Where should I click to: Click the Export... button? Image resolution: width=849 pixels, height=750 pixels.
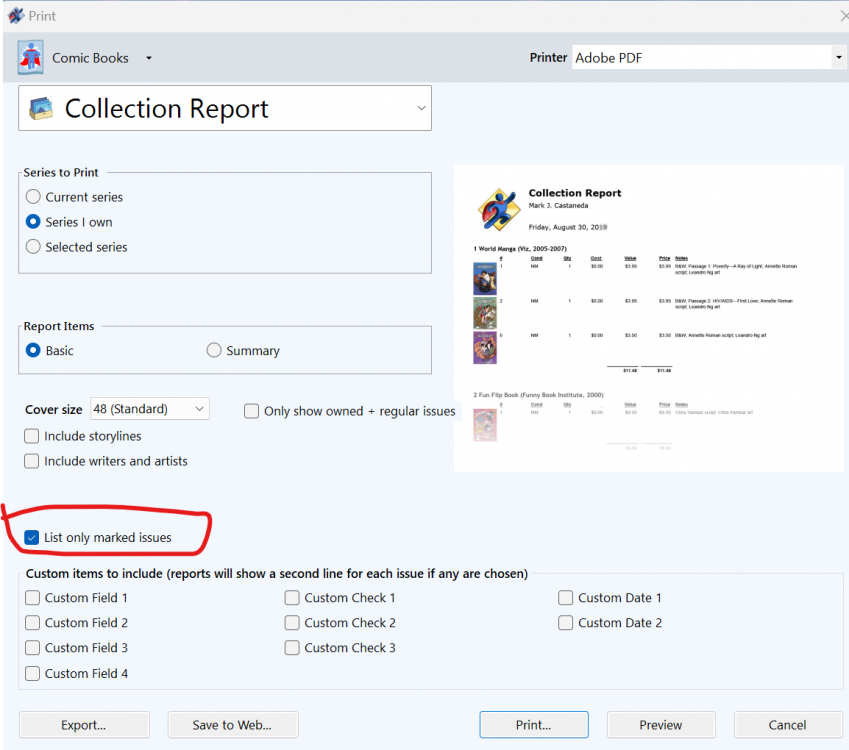coord(84,725)
